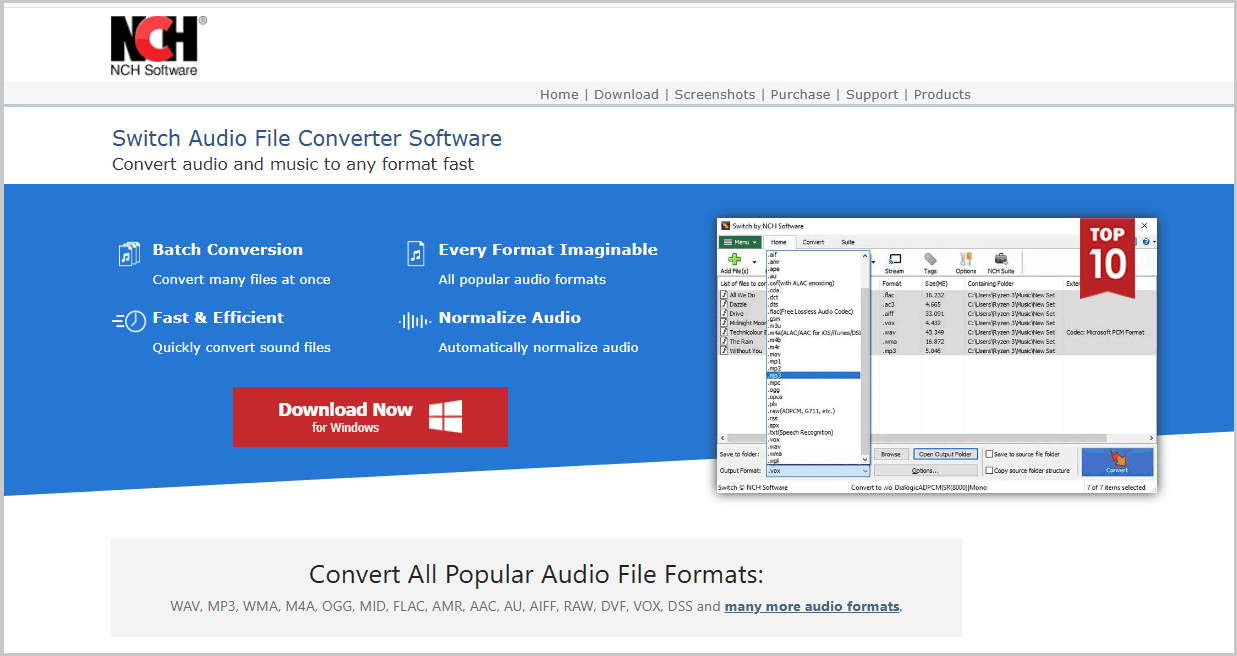Open Screenshots in the site navigation

pyautogui.click(x=715, y=94)
